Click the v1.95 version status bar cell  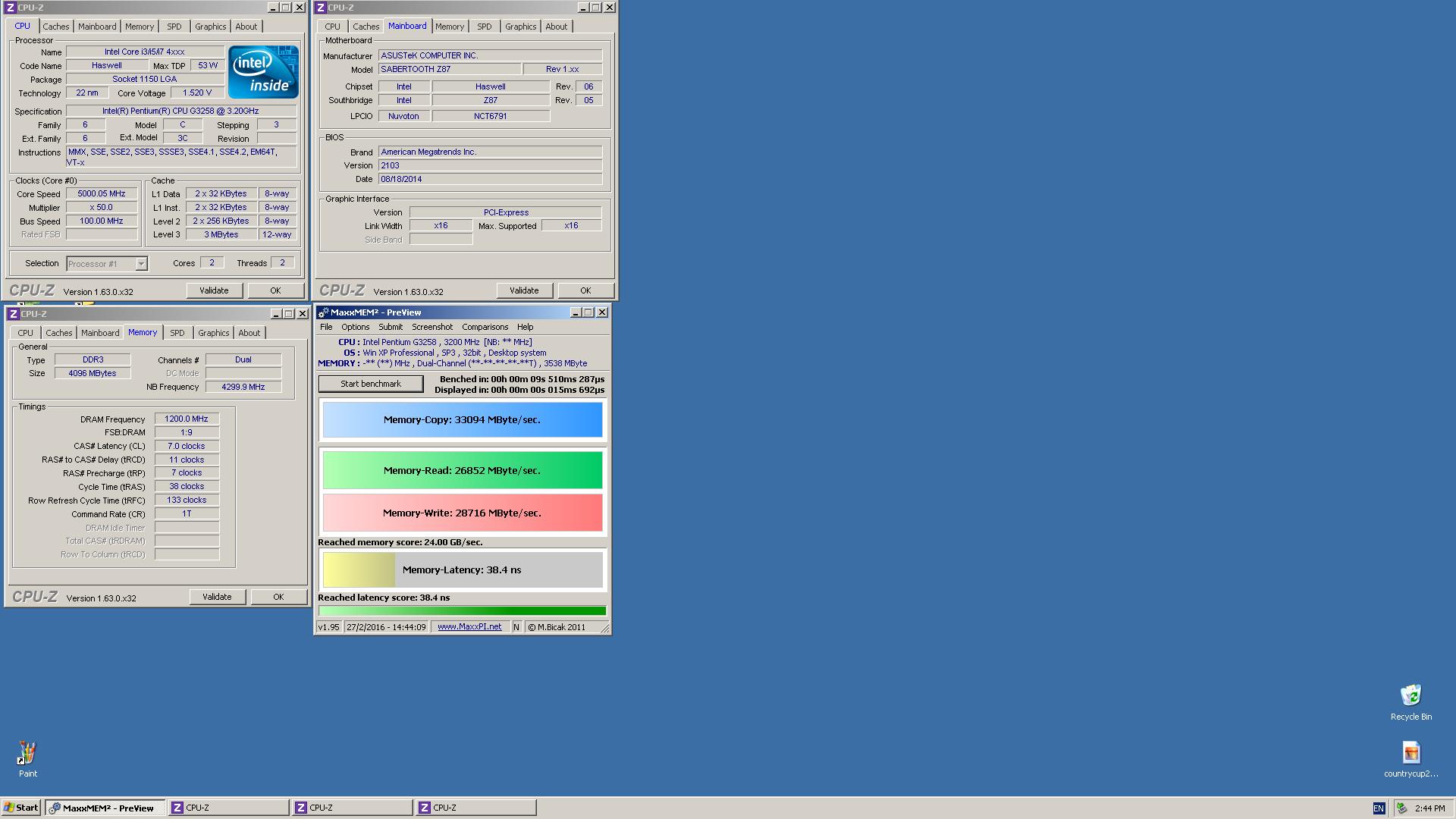point(328,627)
